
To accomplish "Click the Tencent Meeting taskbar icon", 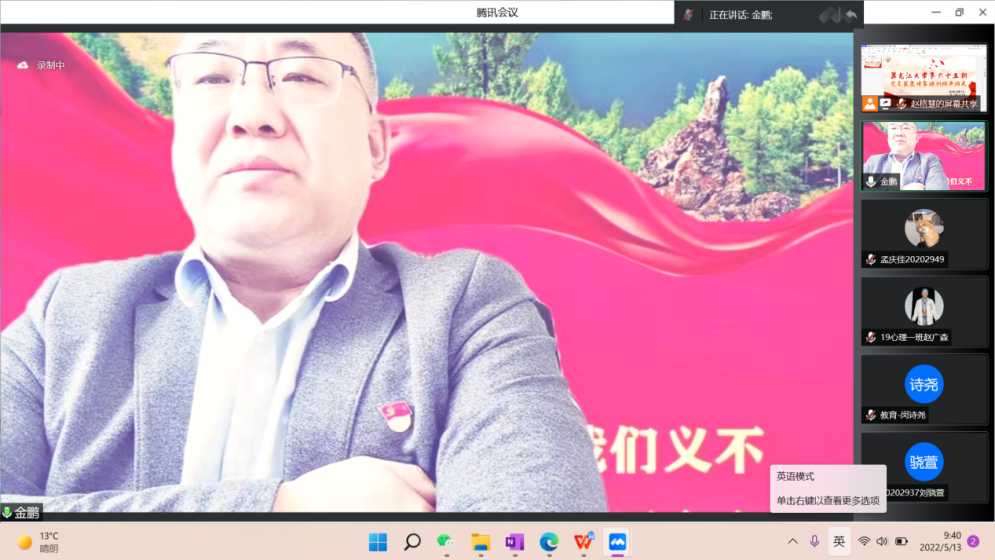I will tap(617, 542).
